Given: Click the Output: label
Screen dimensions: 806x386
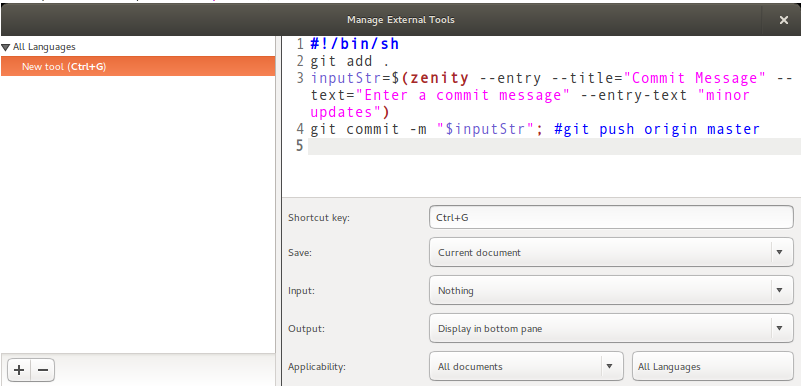Looking at the screenshot, I should pos(306,328).
